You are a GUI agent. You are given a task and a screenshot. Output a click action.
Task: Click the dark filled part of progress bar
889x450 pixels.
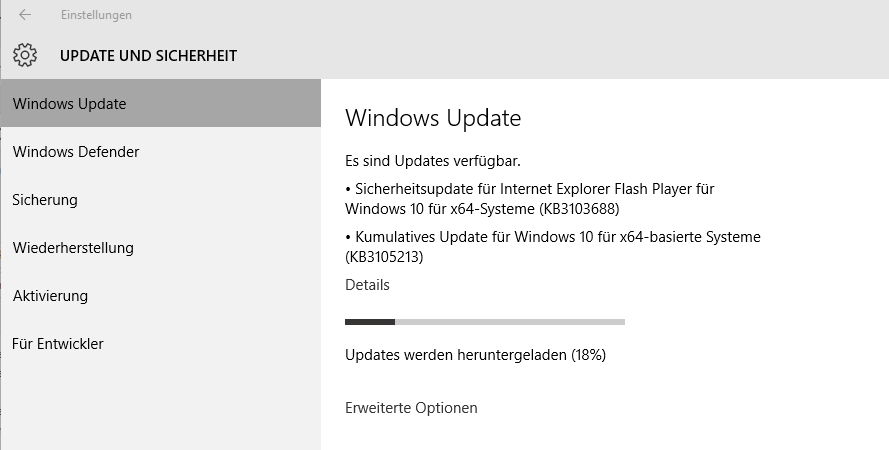[x=370, y=322]
